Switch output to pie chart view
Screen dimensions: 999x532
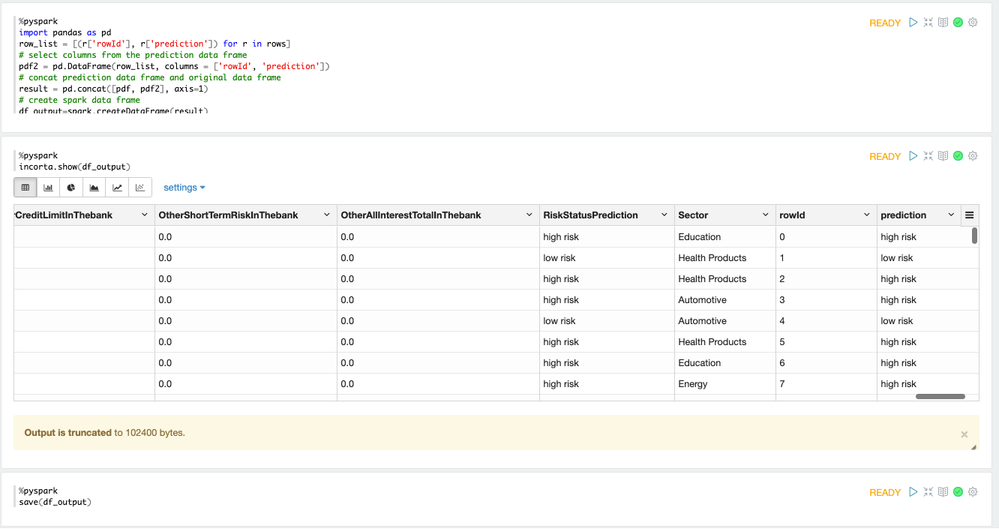pos(71,187)
